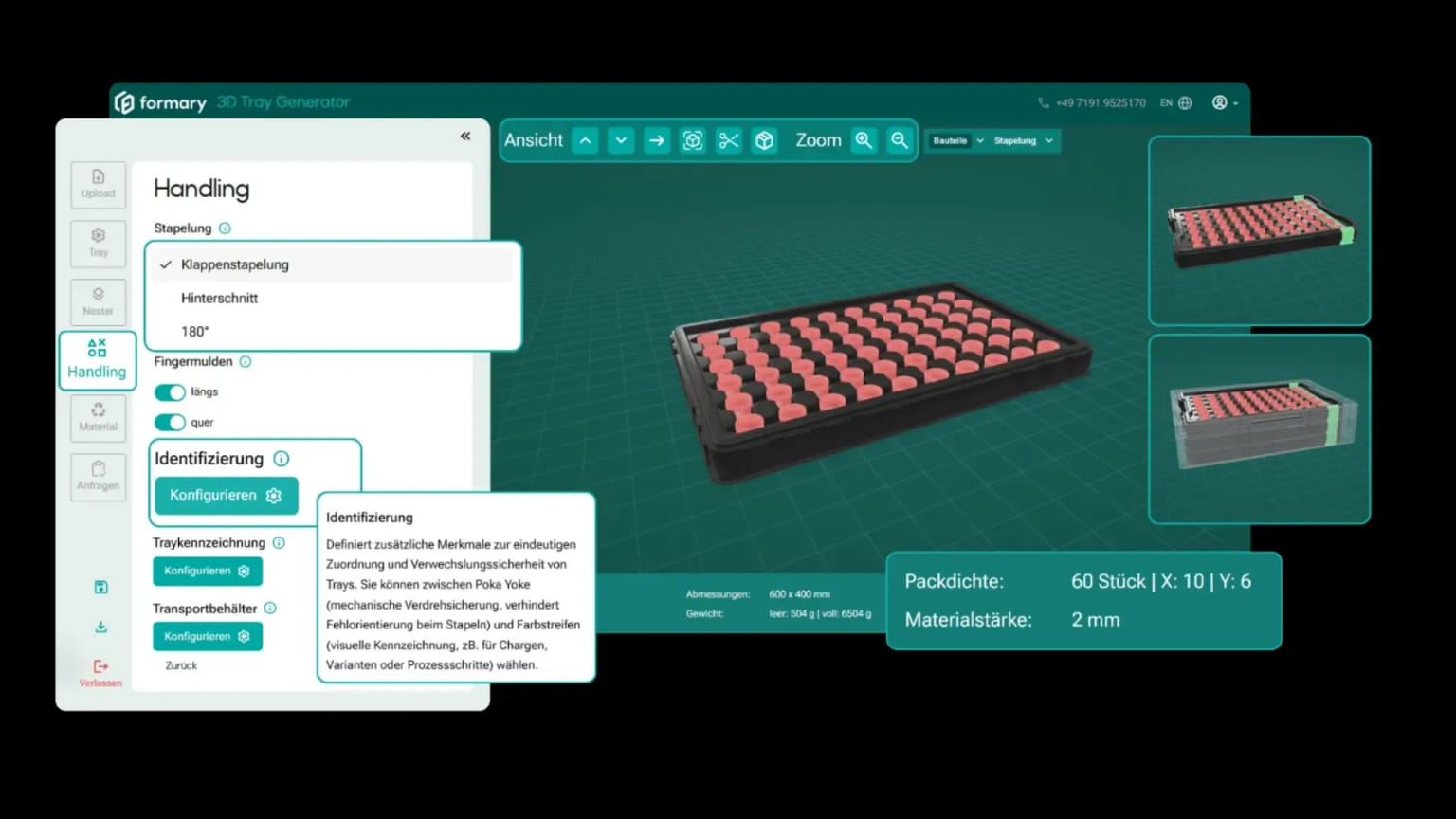Open the Bauteile dropdown
This screenshot has width=1456, height=819.
click(953, 140)
